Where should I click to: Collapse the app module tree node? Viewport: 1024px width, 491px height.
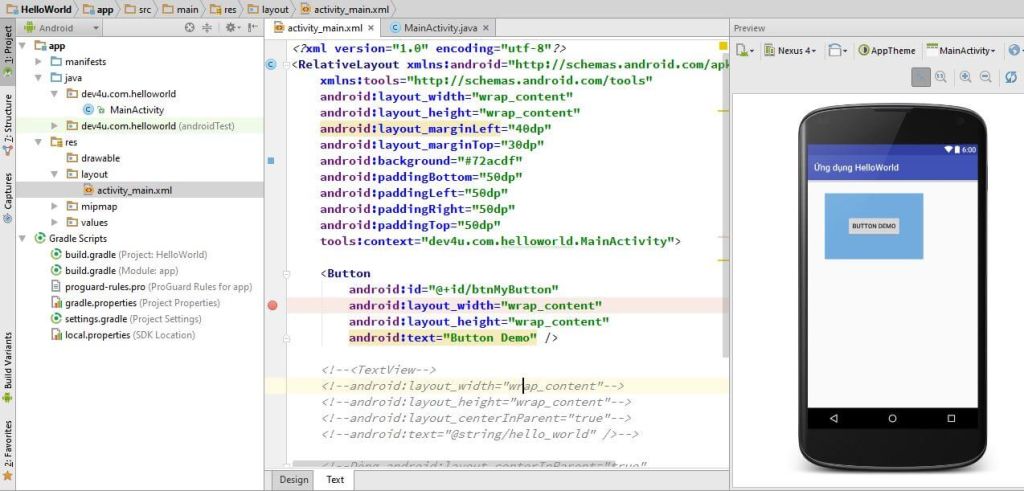(22, 46)
